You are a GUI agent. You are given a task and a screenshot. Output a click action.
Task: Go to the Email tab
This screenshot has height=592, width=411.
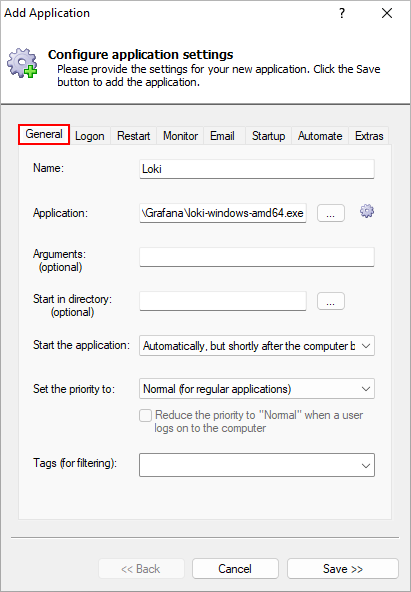[222, 136]
